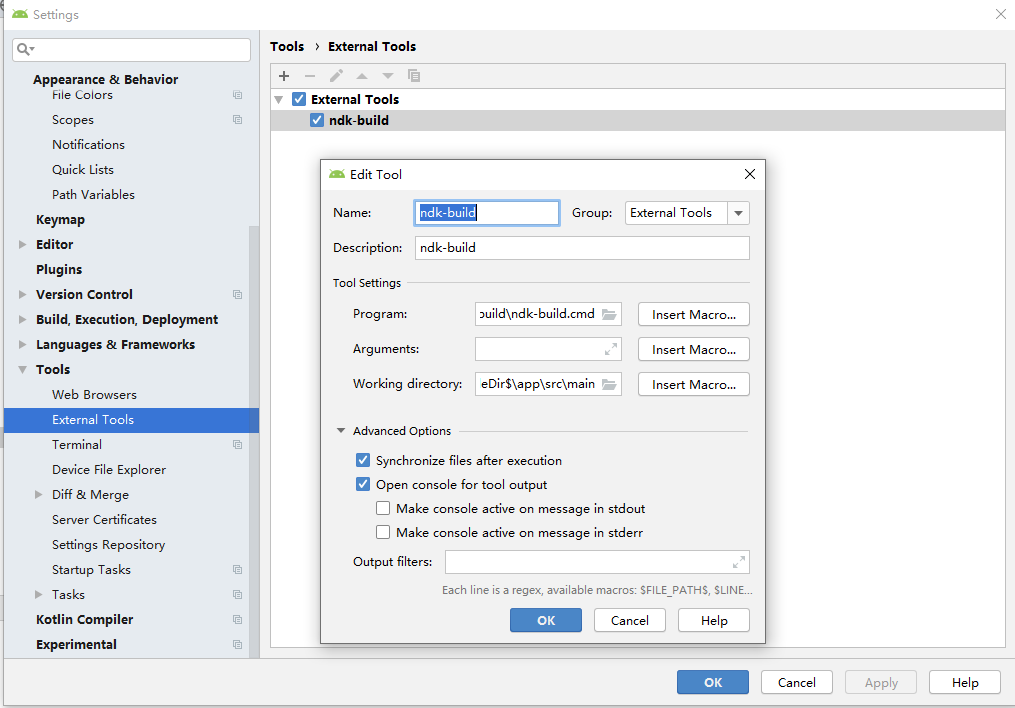Image resolution: width=1015 pixels, height=708 pixels.
Task: Click project-level icon next to Terminal
Action: 238,445
